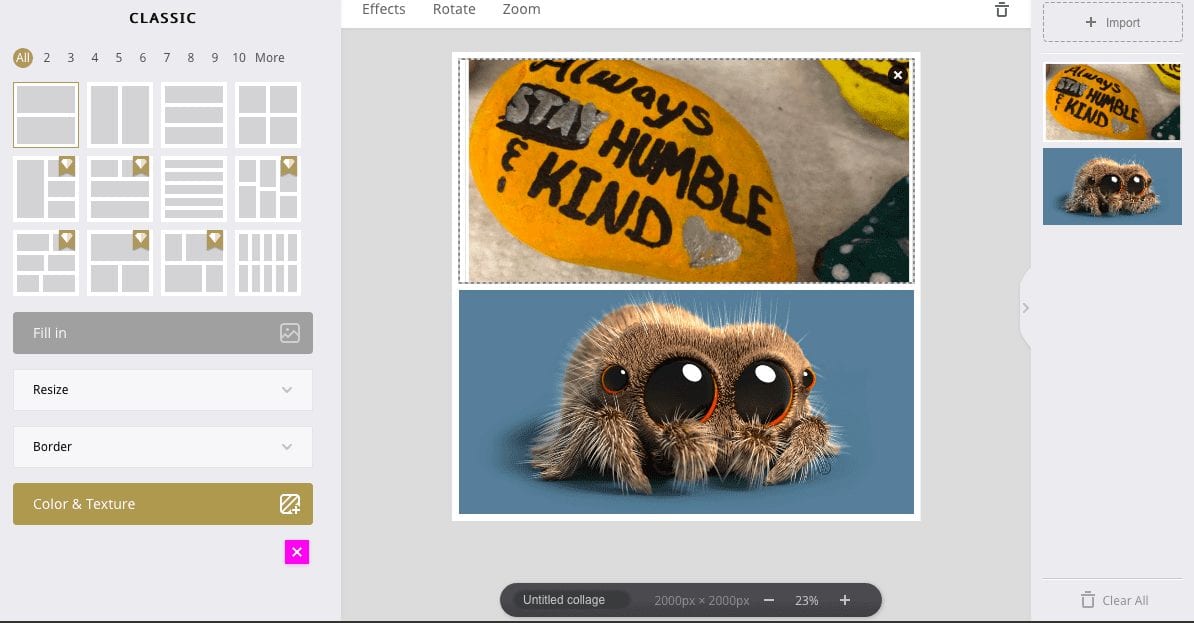
Task: Click the Import button
Action: (1113, 22)
